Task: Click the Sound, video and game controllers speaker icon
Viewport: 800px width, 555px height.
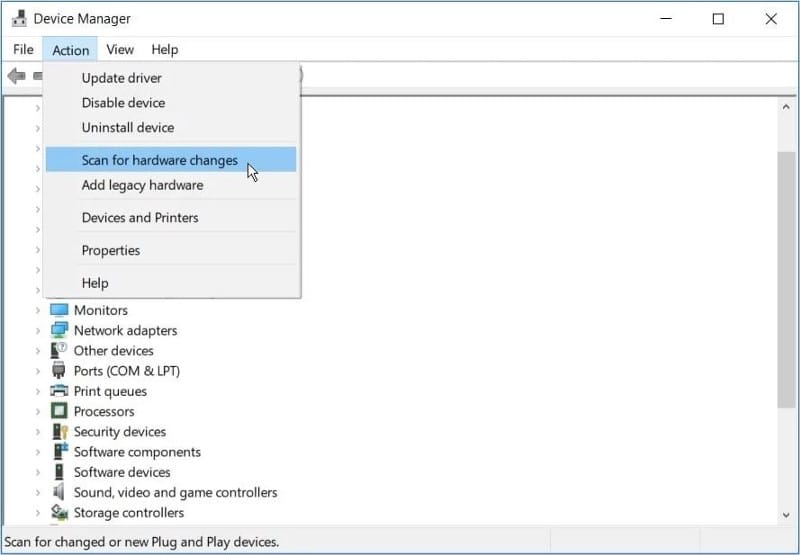Action: tap(59, 492)
